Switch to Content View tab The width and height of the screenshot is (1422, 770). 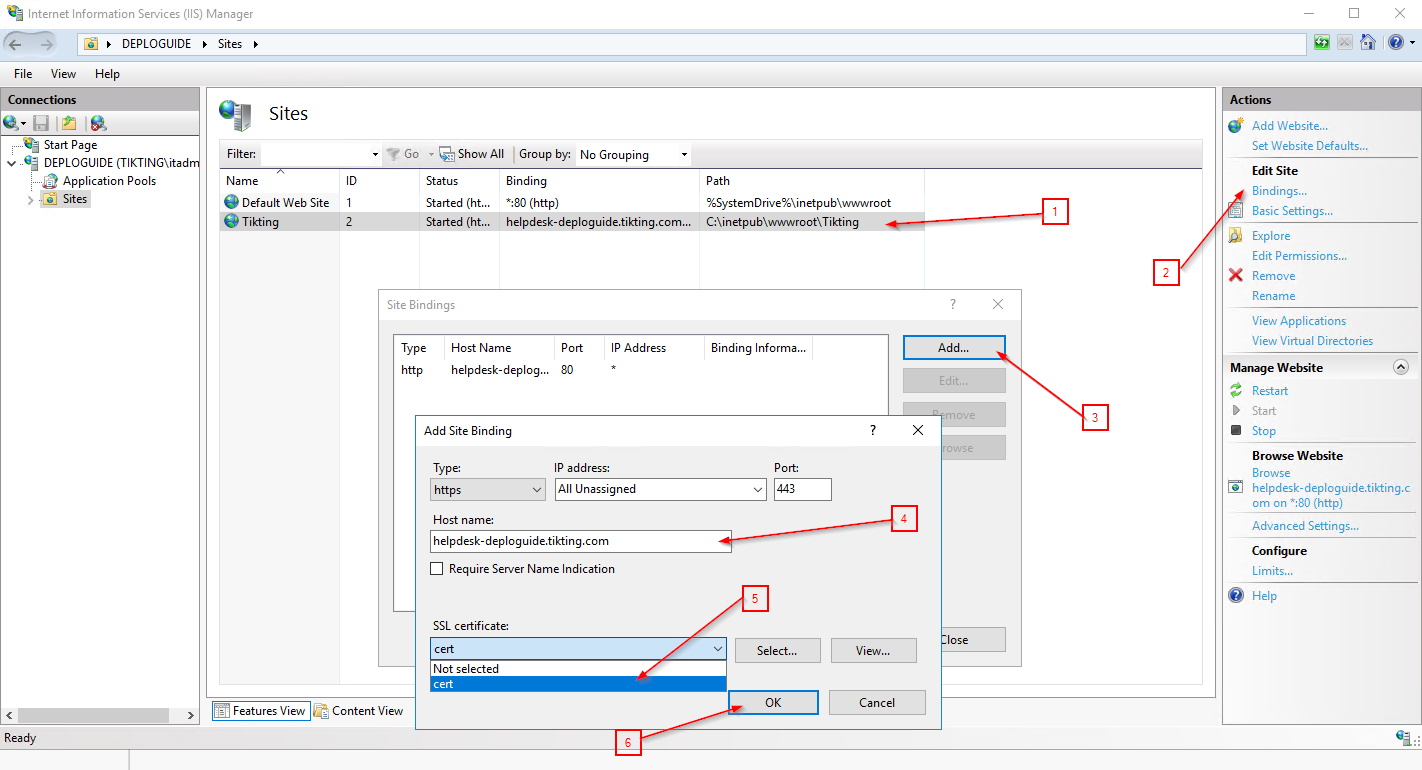point(358,711)
